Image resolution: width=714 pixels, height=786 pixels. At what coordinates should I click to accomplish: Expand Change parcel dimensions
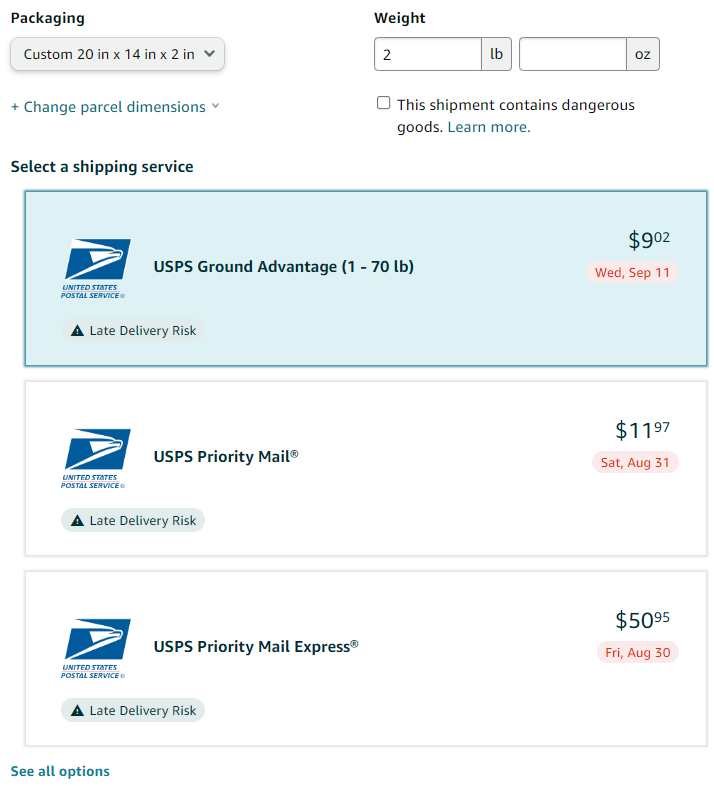[x=115, y=107]
